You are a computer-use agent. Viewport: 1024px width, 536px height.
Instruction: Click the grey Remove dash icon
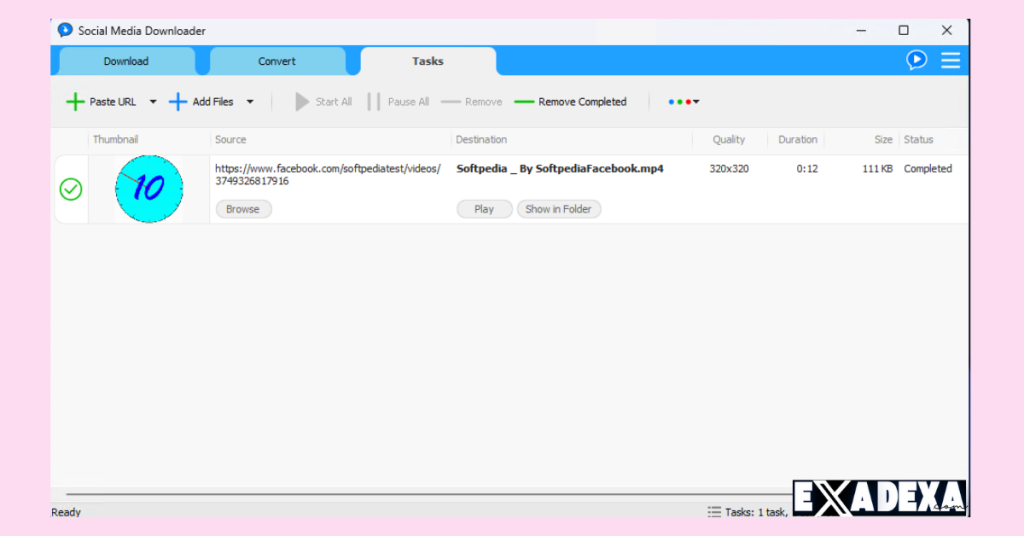(x=451, y=102)
